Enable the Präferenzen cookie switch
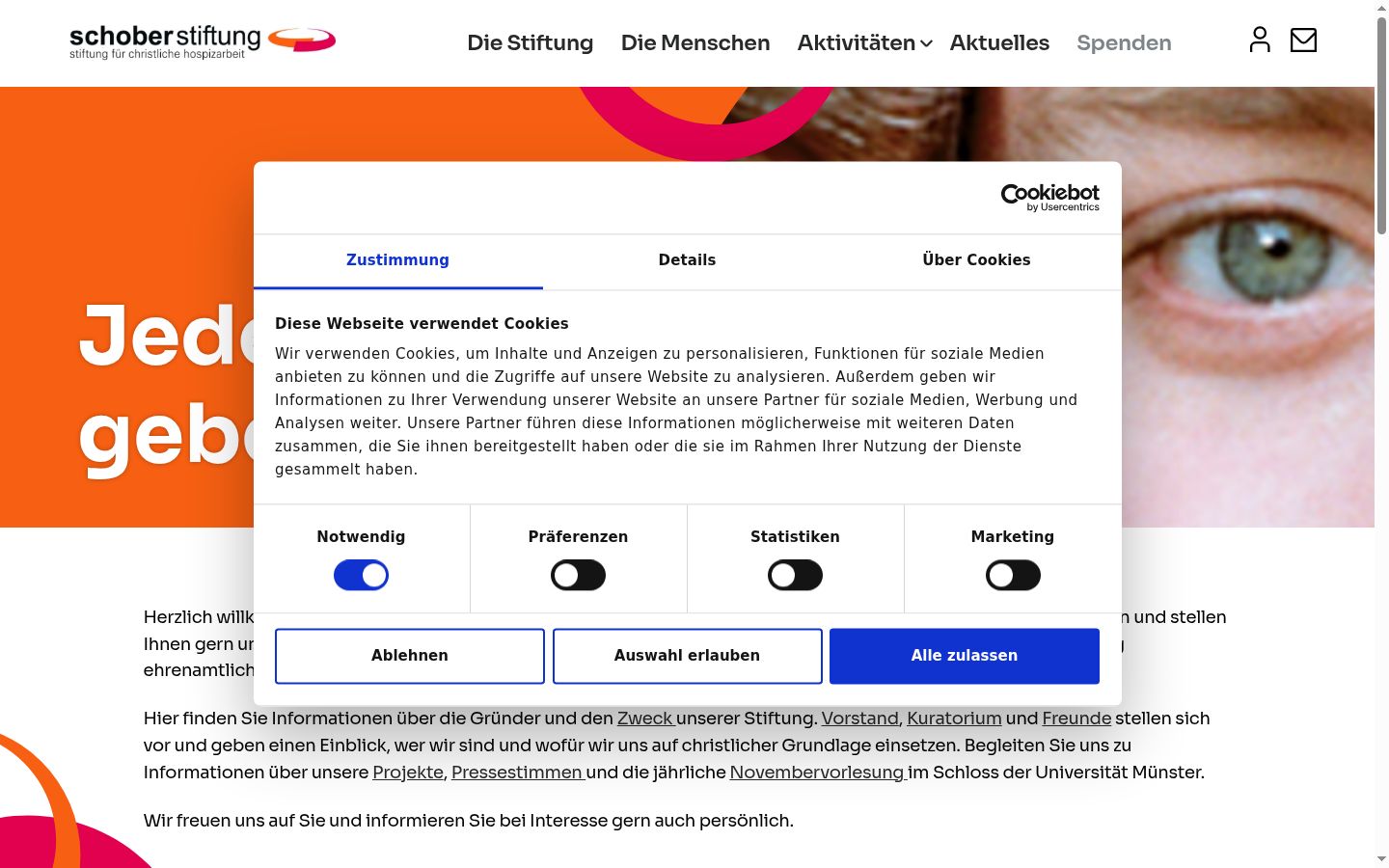Image resolution: width=1389 pixels, height=868 pixels. tap(578, 576)
